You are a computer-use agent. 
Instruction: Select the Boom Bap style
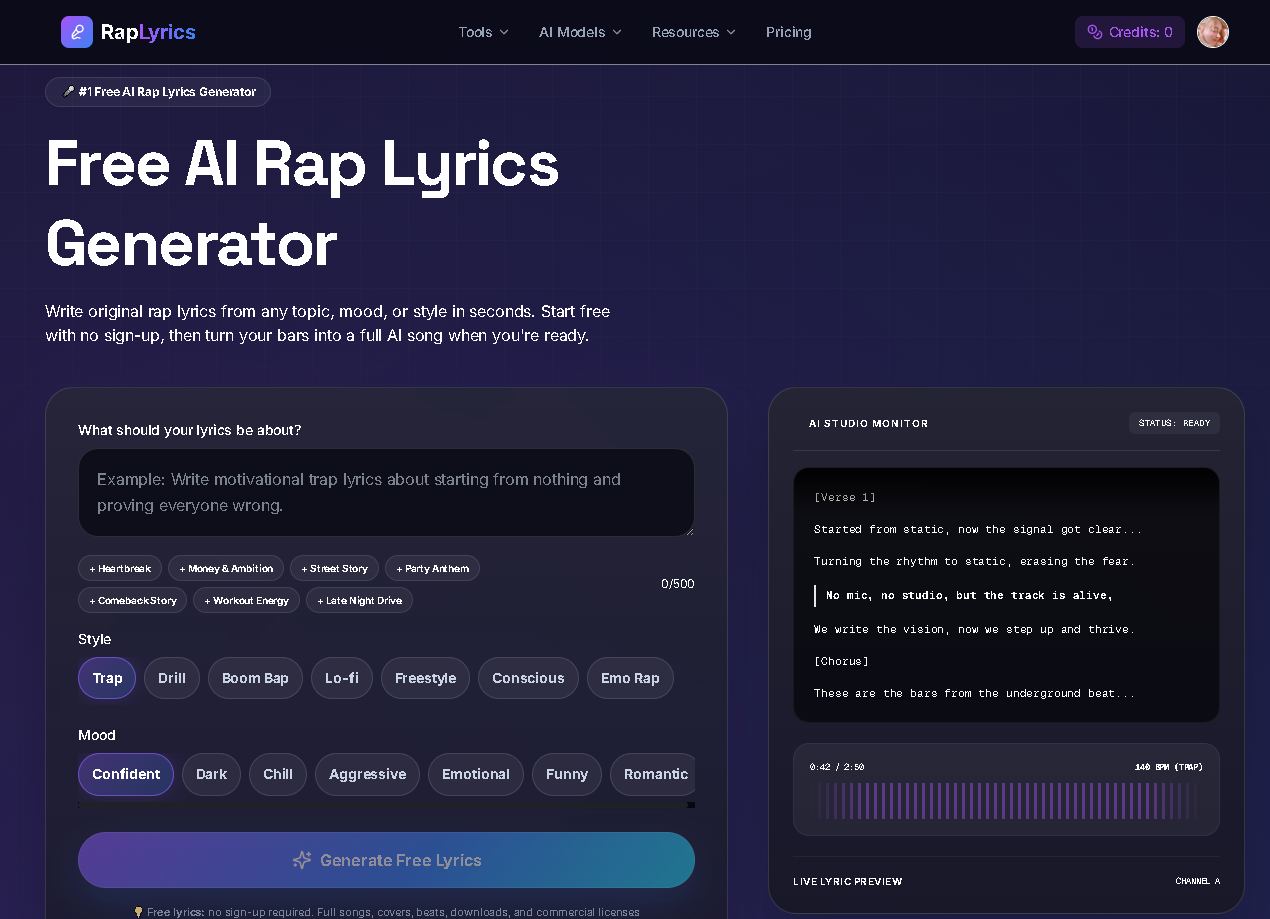pyautogui.click(x=255, y=678)
